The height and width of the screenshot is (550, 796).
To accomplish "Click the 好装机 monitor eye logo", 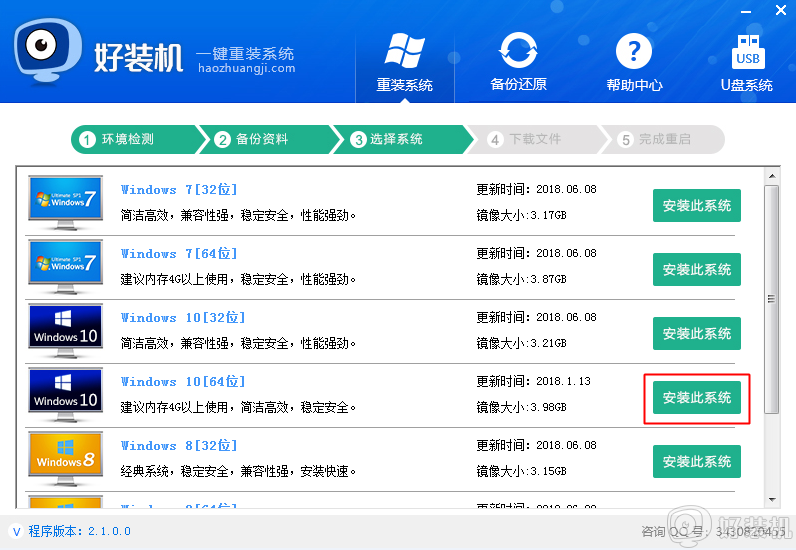I will click(x=48, y=50).
